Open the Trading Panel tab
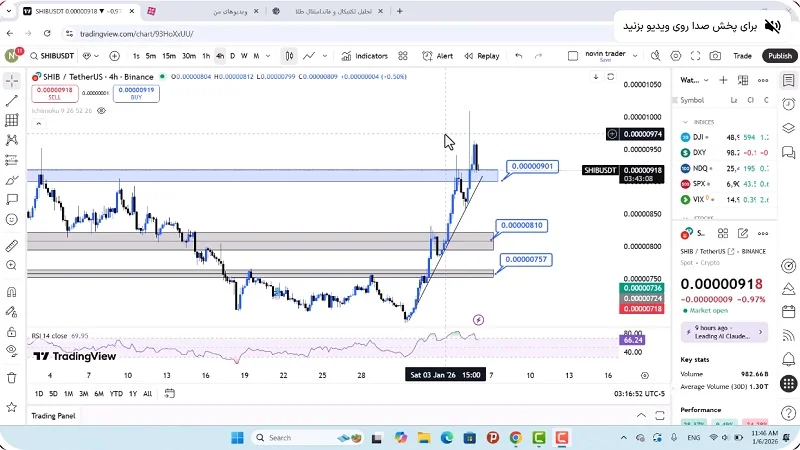Screen dimensions: 800x450 pos(53,415)
